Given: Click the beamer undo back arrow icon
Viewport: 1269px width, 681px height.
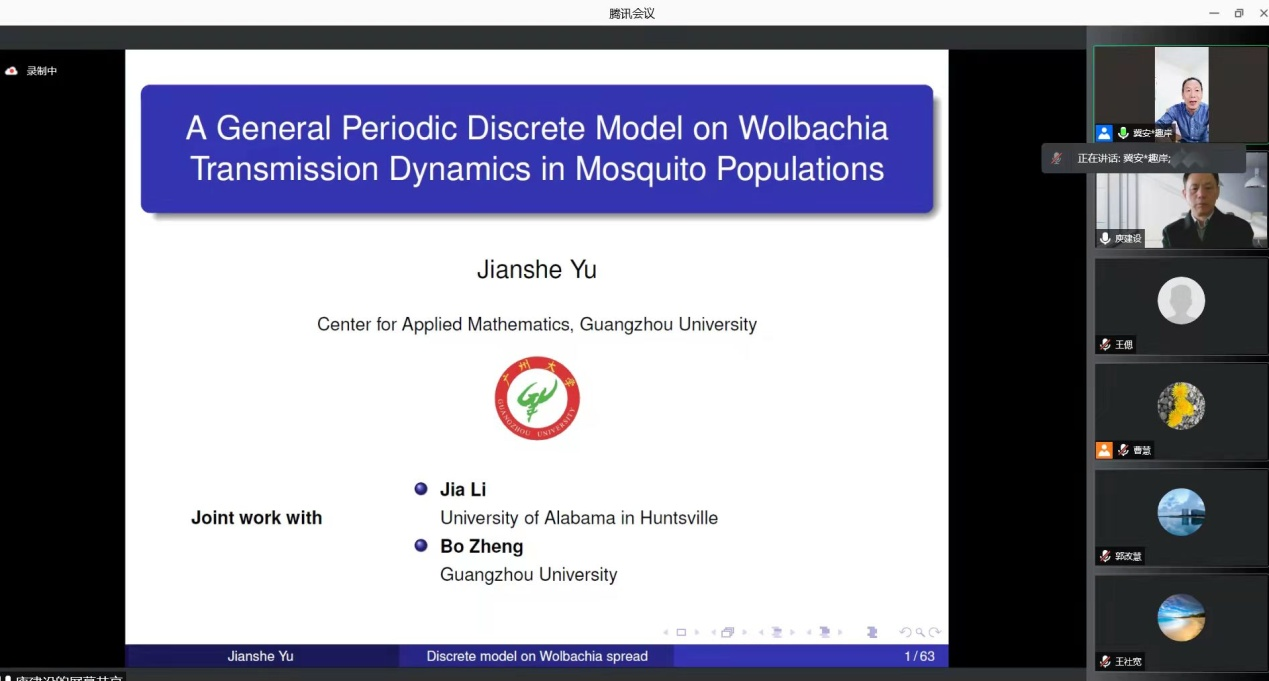Looking at the screenshot, I should pyautogui.click(x=905, y=632).
